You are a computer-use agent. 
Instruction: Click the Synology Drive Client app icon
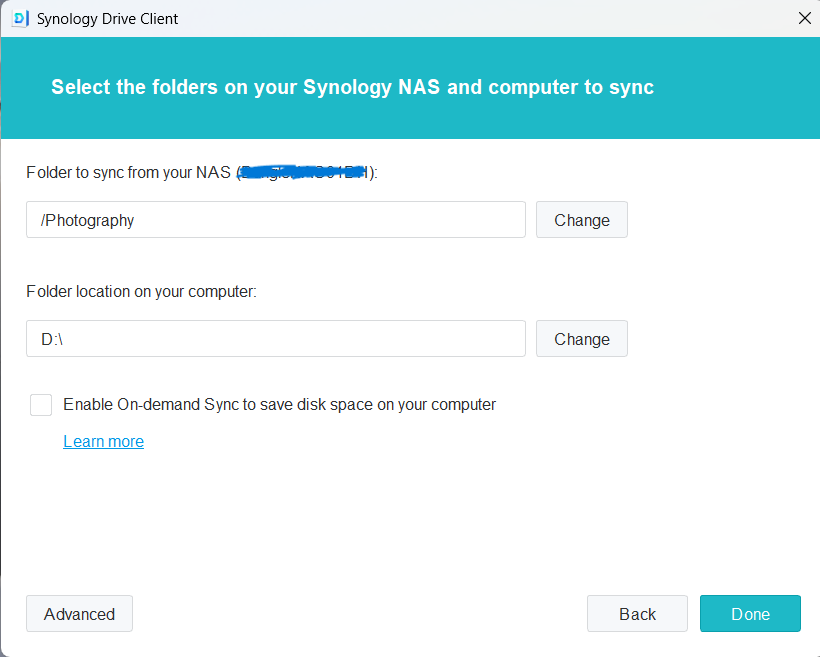point(19,18)
